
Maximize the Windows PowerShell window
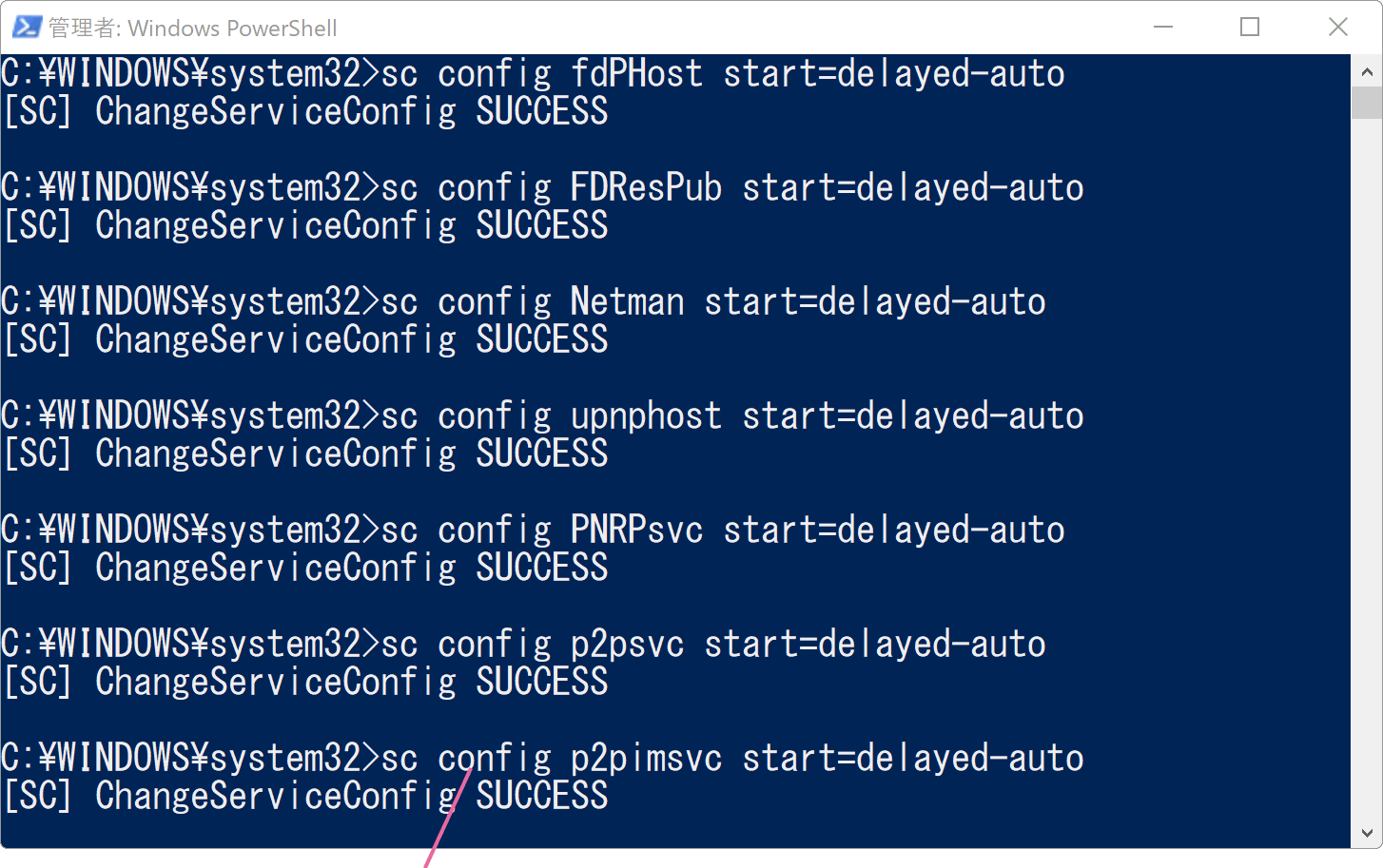coord(1250,28)
